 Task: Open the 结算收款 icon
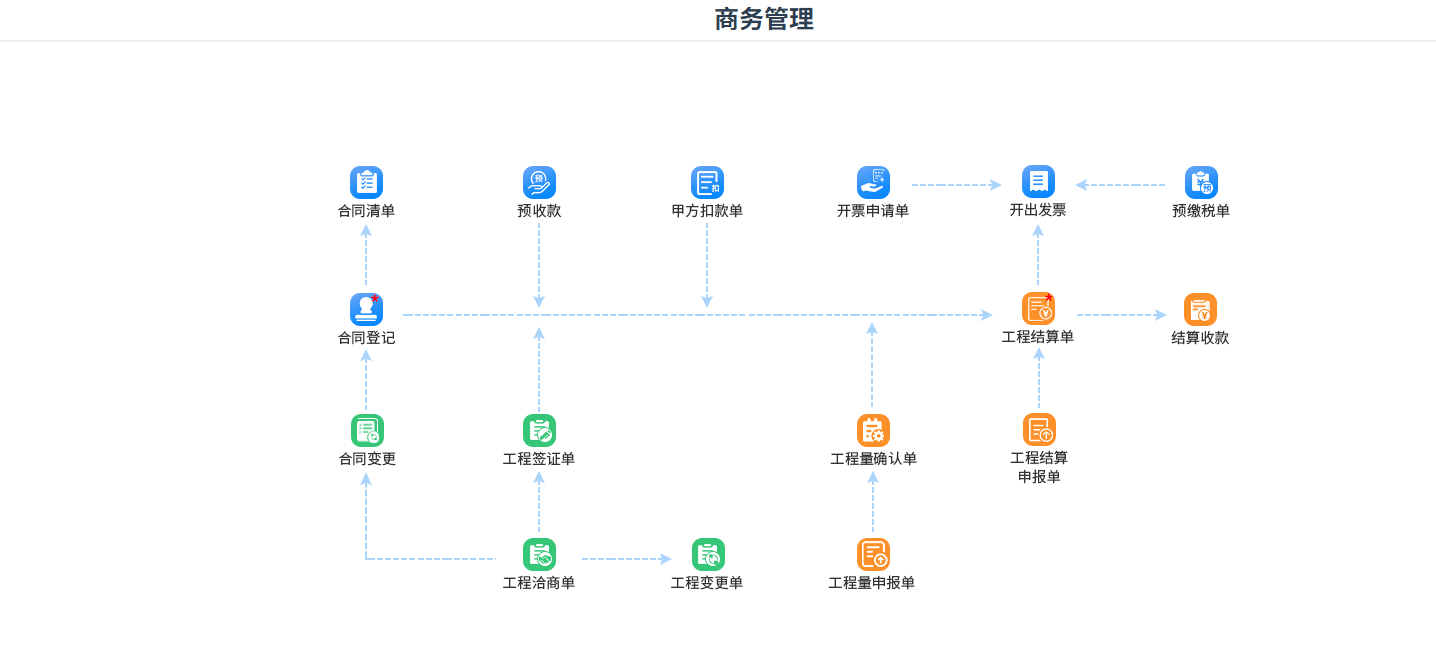pyautogui.click(x=1200, y=309)
